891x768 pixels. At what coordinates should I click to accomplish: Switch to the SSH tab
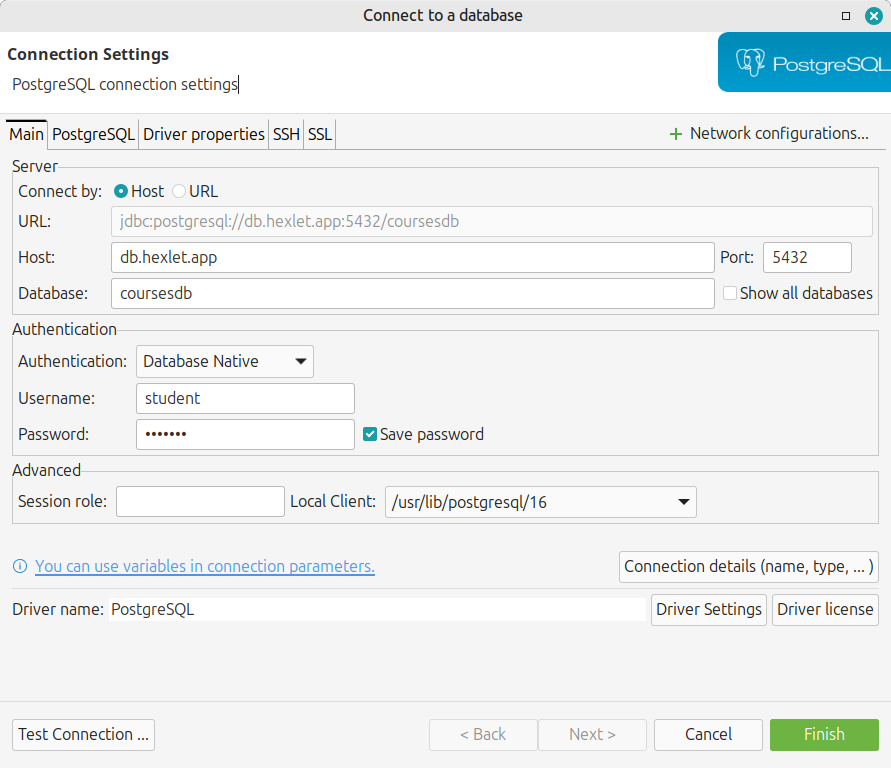(x=286, y=134)
